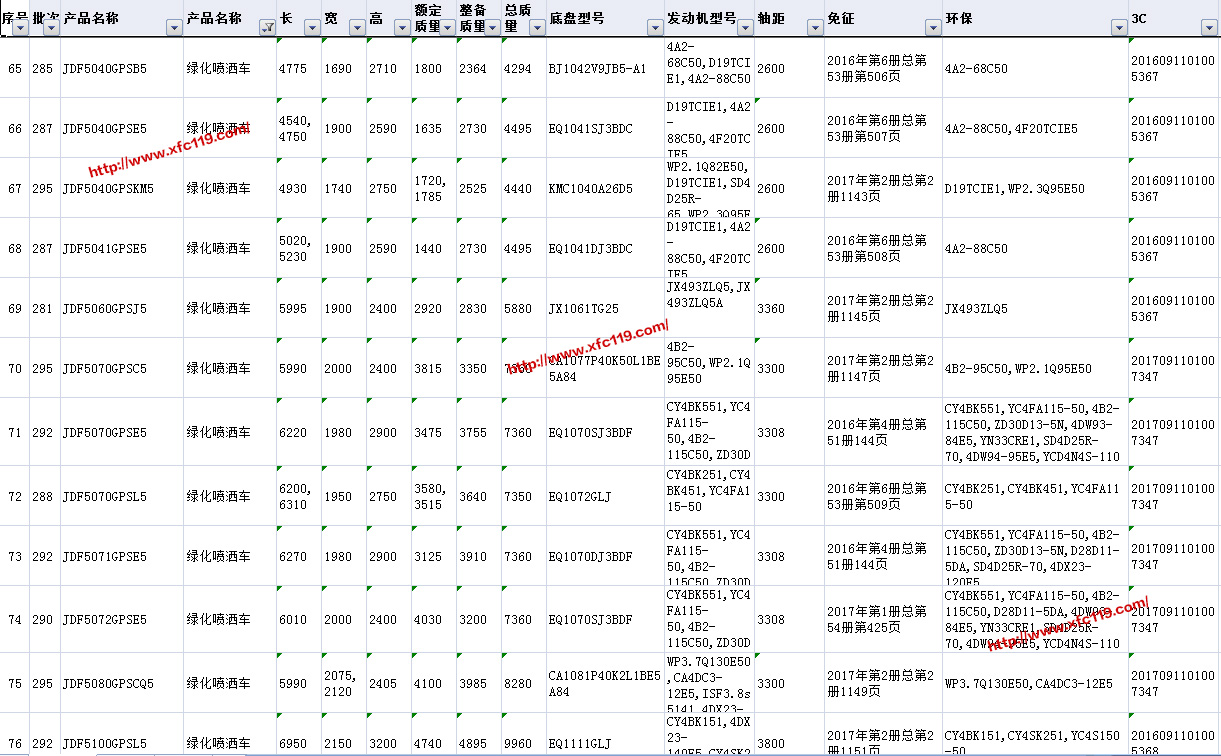Screen dimensions: 1221x756
Task: Expand the 宽 column filter arrow
Action: pyautogui.click(x=357, y=28)
